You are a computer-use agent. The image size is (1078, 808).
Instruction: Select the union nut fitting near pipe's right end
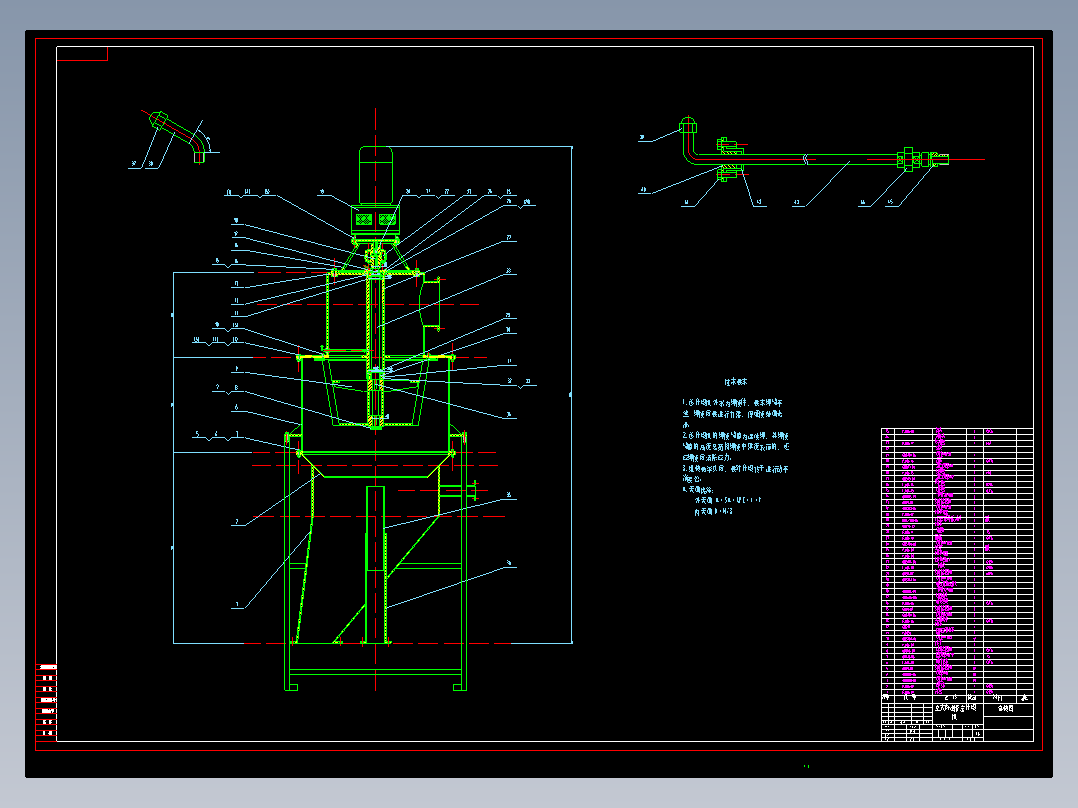point(908,160)
